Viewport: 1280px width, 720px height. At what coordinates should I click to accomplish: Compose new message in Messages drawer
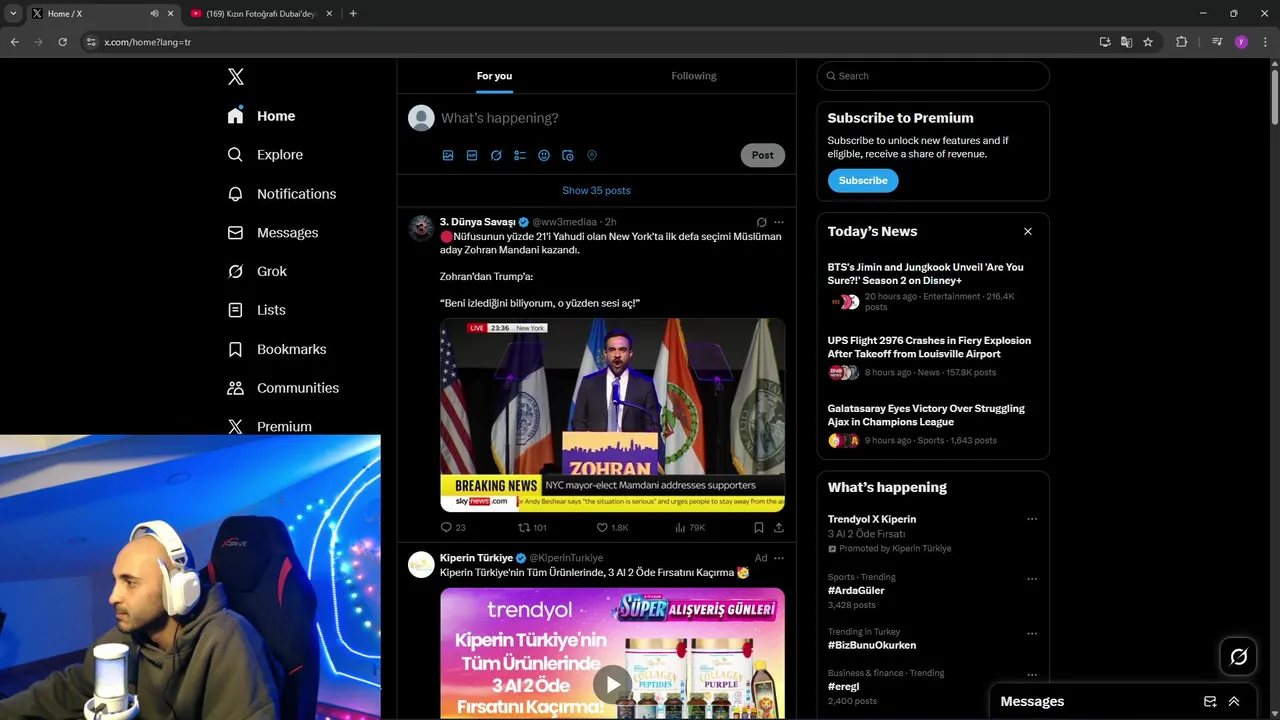pos(1210,702)
